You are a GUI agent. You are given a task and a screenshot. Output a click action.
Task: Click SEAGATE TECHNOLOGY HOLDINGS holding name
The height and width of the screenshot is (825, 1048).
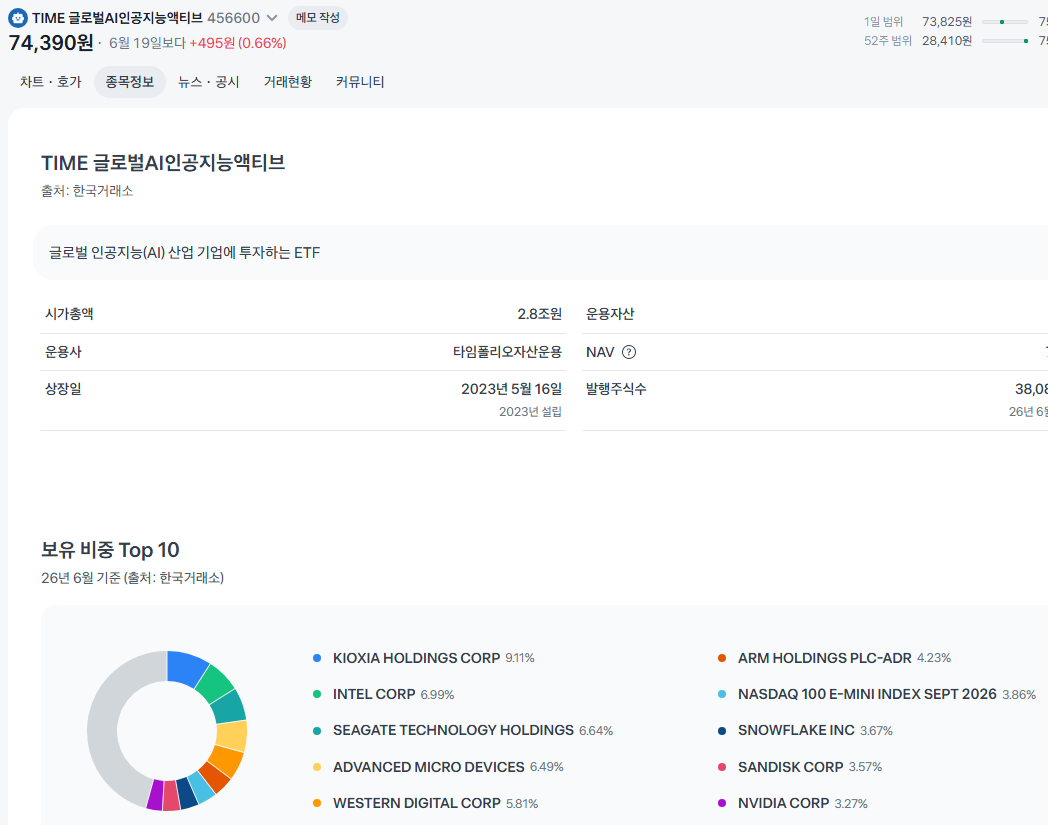pyautogui.click(x=453, y=731)
